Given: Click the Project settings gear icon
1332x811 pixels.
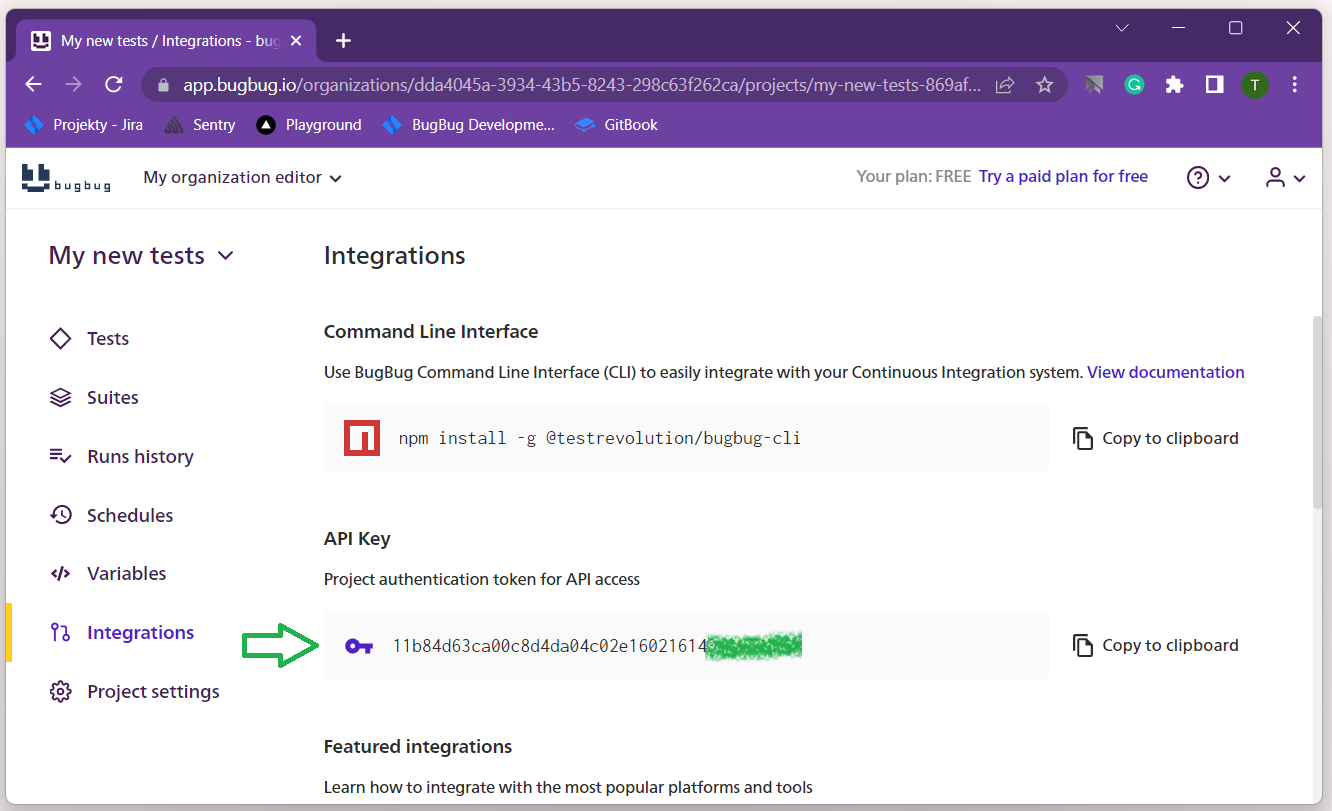Looking at the screenshot, I should click(60, 691).
